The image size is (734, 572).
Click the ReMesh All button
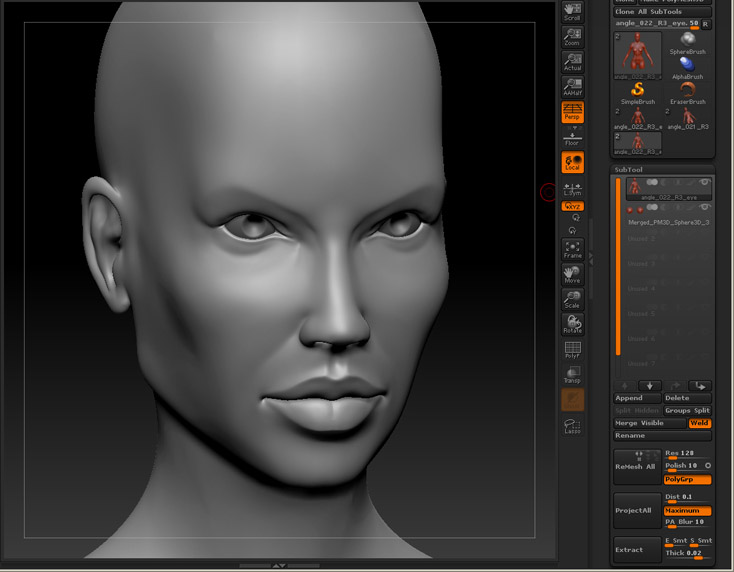click(637, 467)
